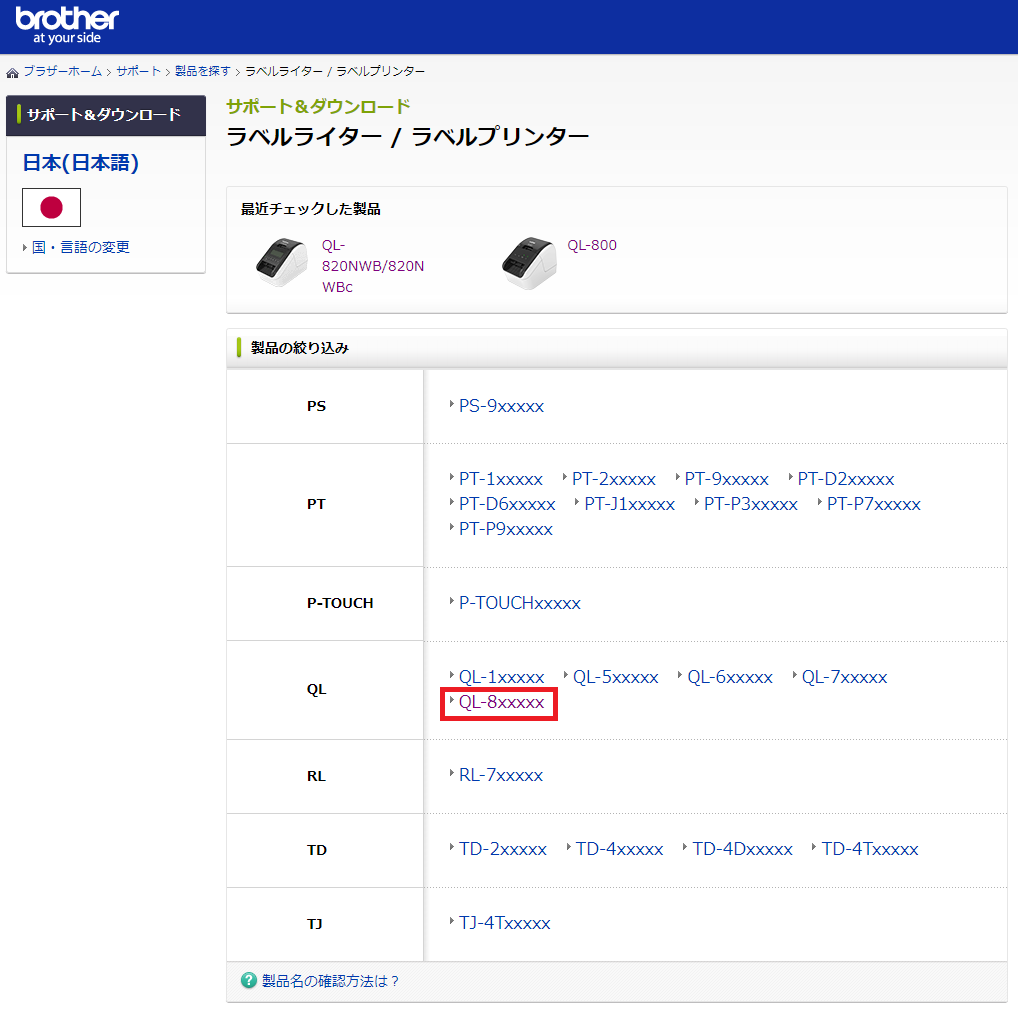1018x1009 pixels.
Task: Select the TD-4Txxxxx series
Action: (870, 849)
